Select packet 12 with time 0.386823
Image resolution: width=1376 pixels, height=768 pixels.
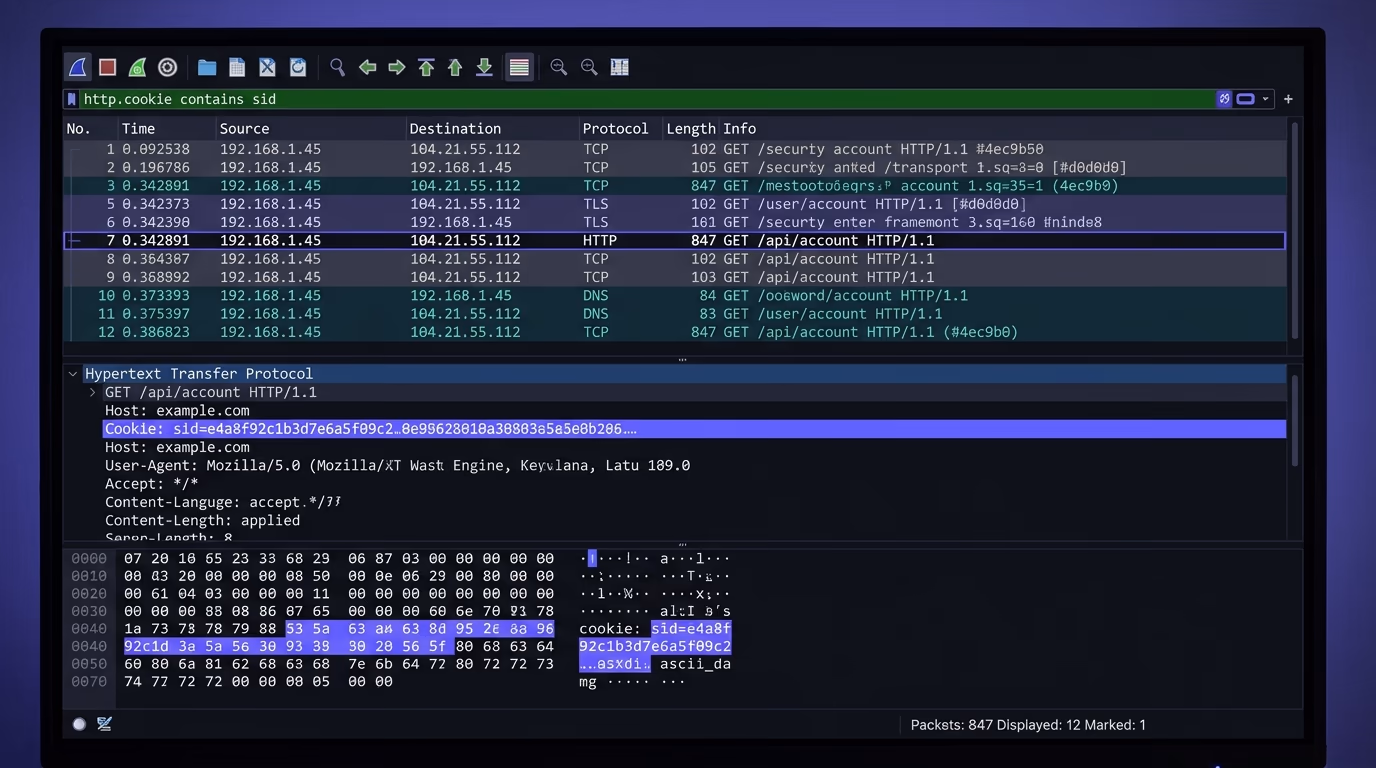675,332
